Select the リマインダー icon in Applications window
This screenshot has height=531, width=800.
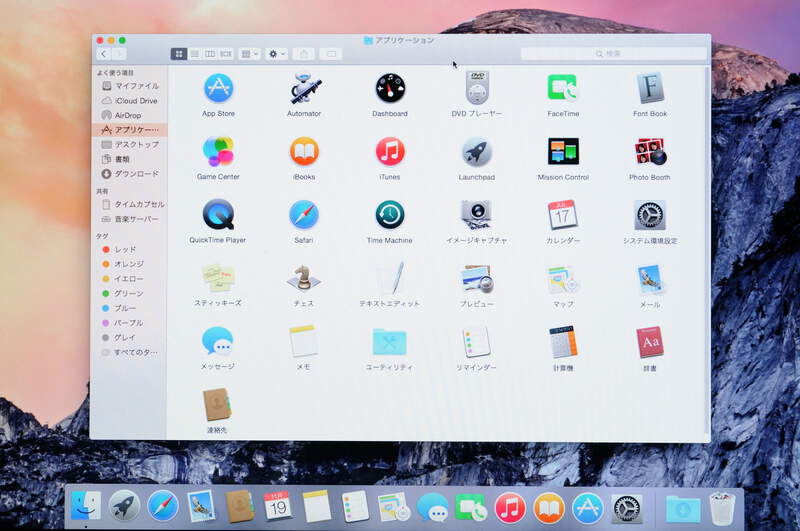(x=477, y=342)
